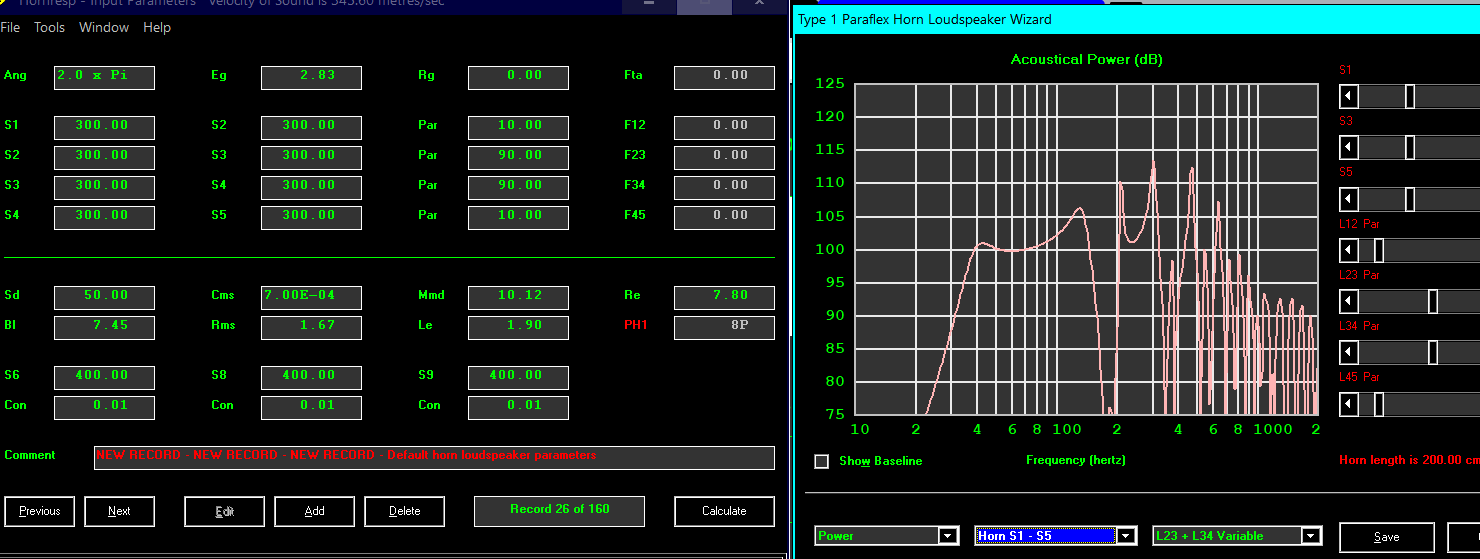Click the Bl field showing 7.45
The width and height of the screenshot is (1480, 559).
104,327
